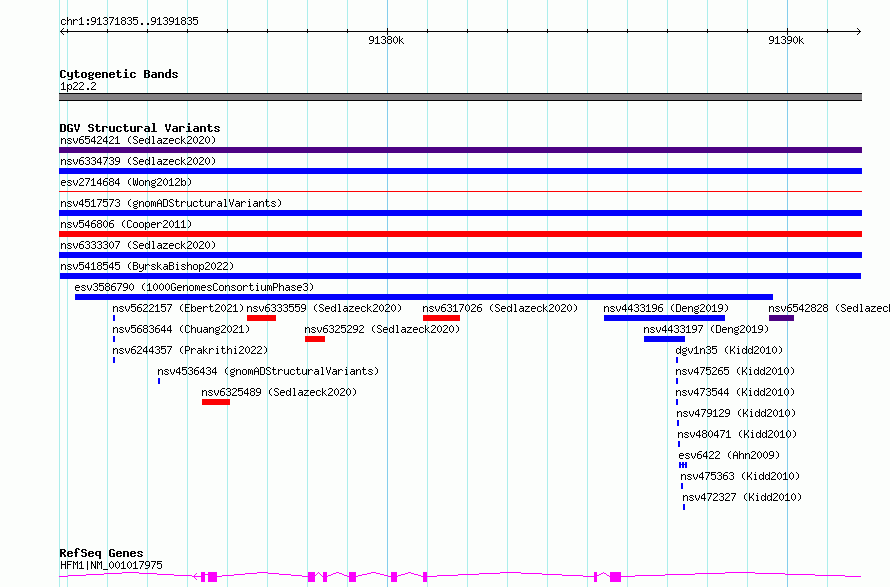The width and height of the screenshot is (890, 587).
Task: Open the HFM1|NM_001017975 gene label
Action: click(x=111, y=565)
